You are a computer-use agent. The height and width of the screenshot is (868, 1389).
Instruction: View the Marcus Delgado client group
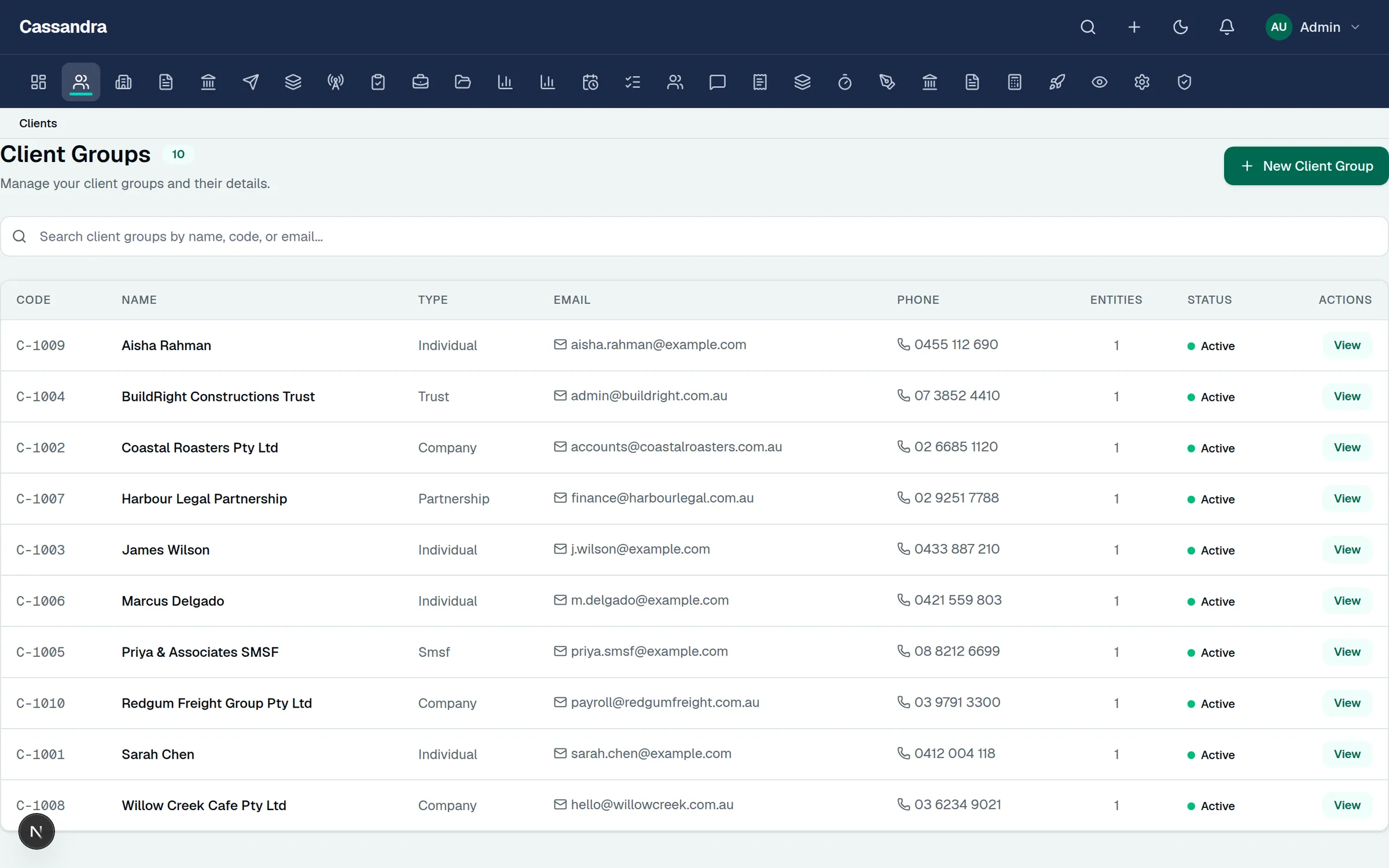coord(1347,601)
